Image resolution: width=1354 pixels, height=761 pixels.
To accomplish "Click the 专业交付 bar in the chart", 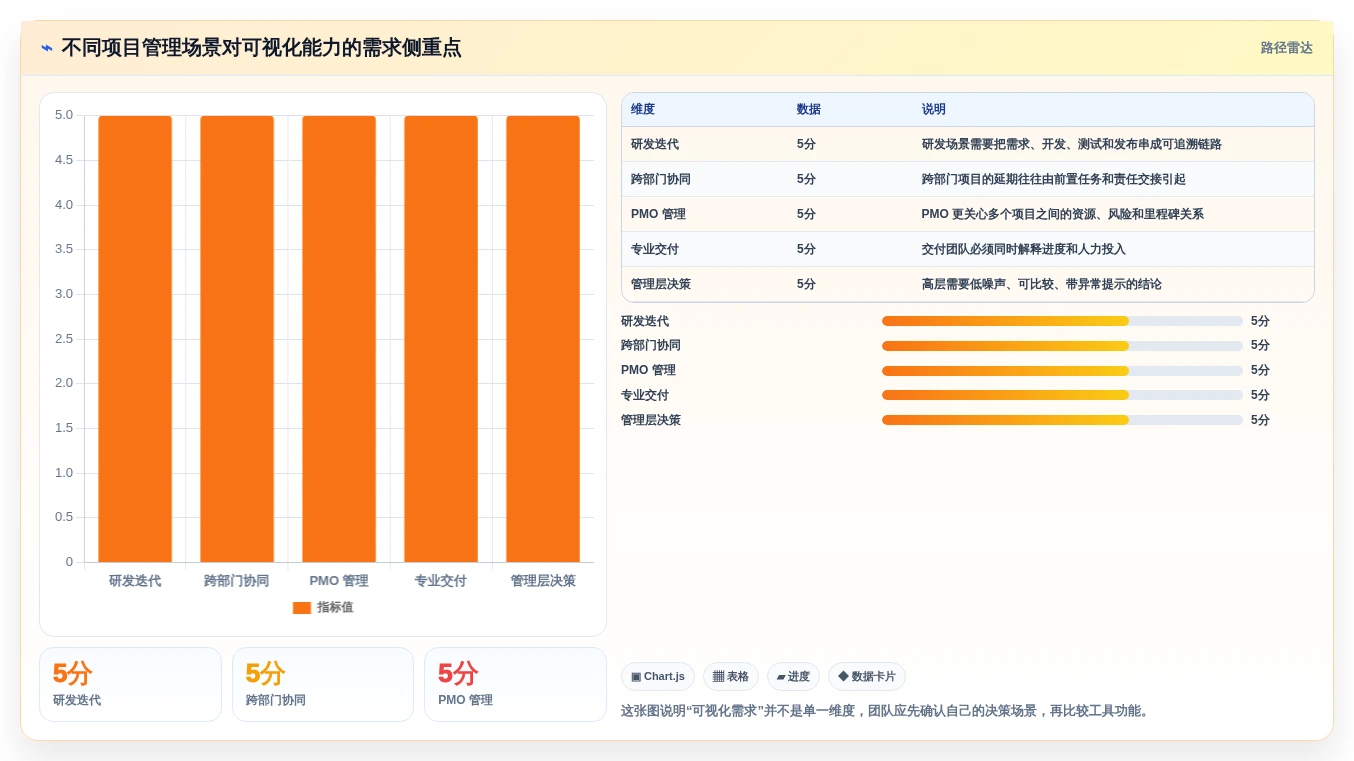I will coord(441,339).
